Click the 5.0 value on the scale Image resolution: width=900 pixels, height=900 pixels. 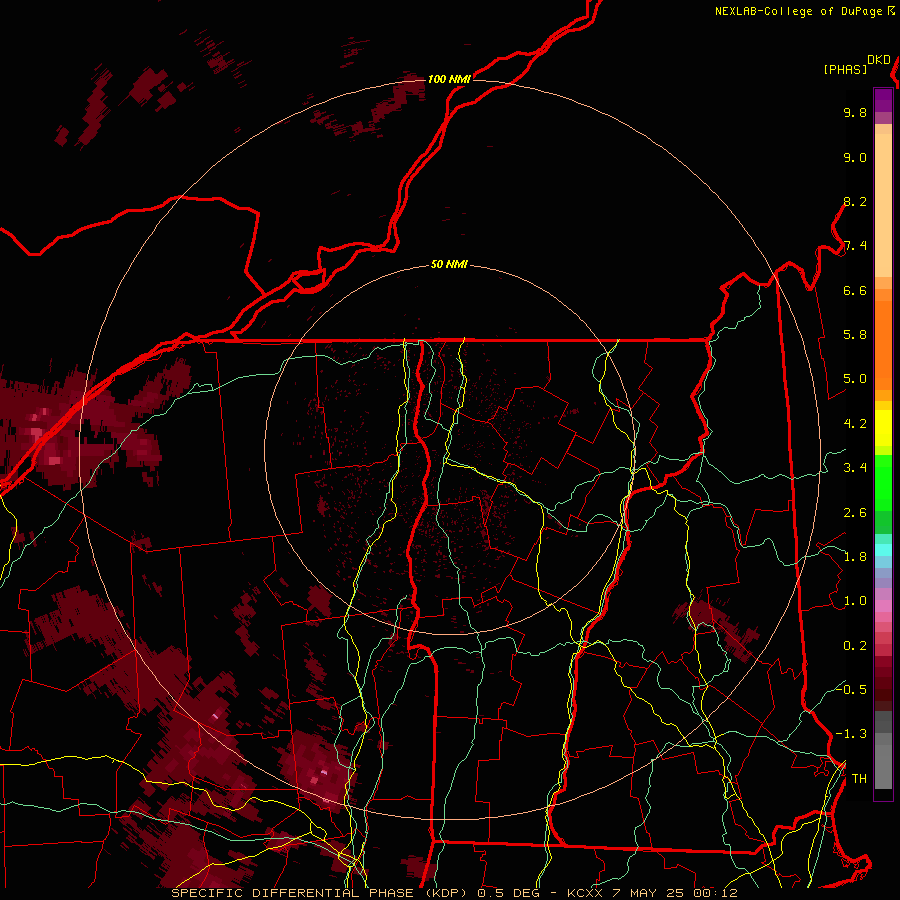[855, 379]
